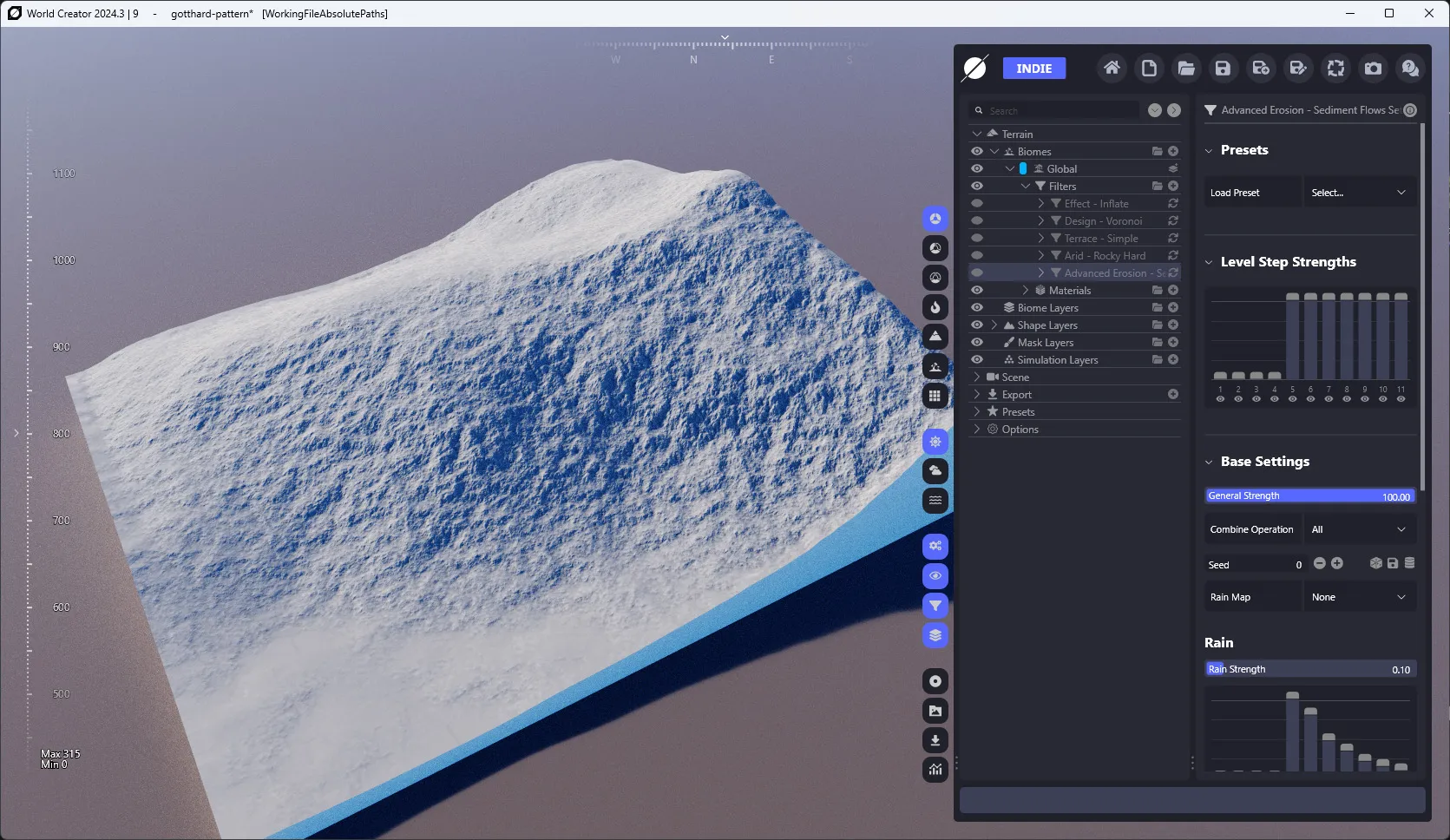
Task: Click the Save project disk icon
Action: coord(1223,68)
